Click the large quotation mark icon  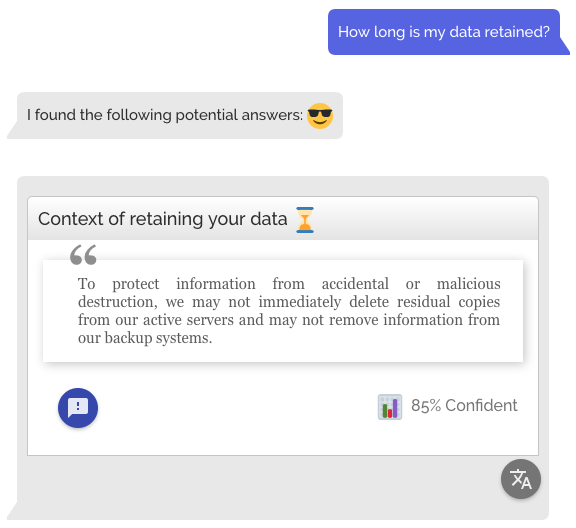pyautogui.click(x=83, y=255)
